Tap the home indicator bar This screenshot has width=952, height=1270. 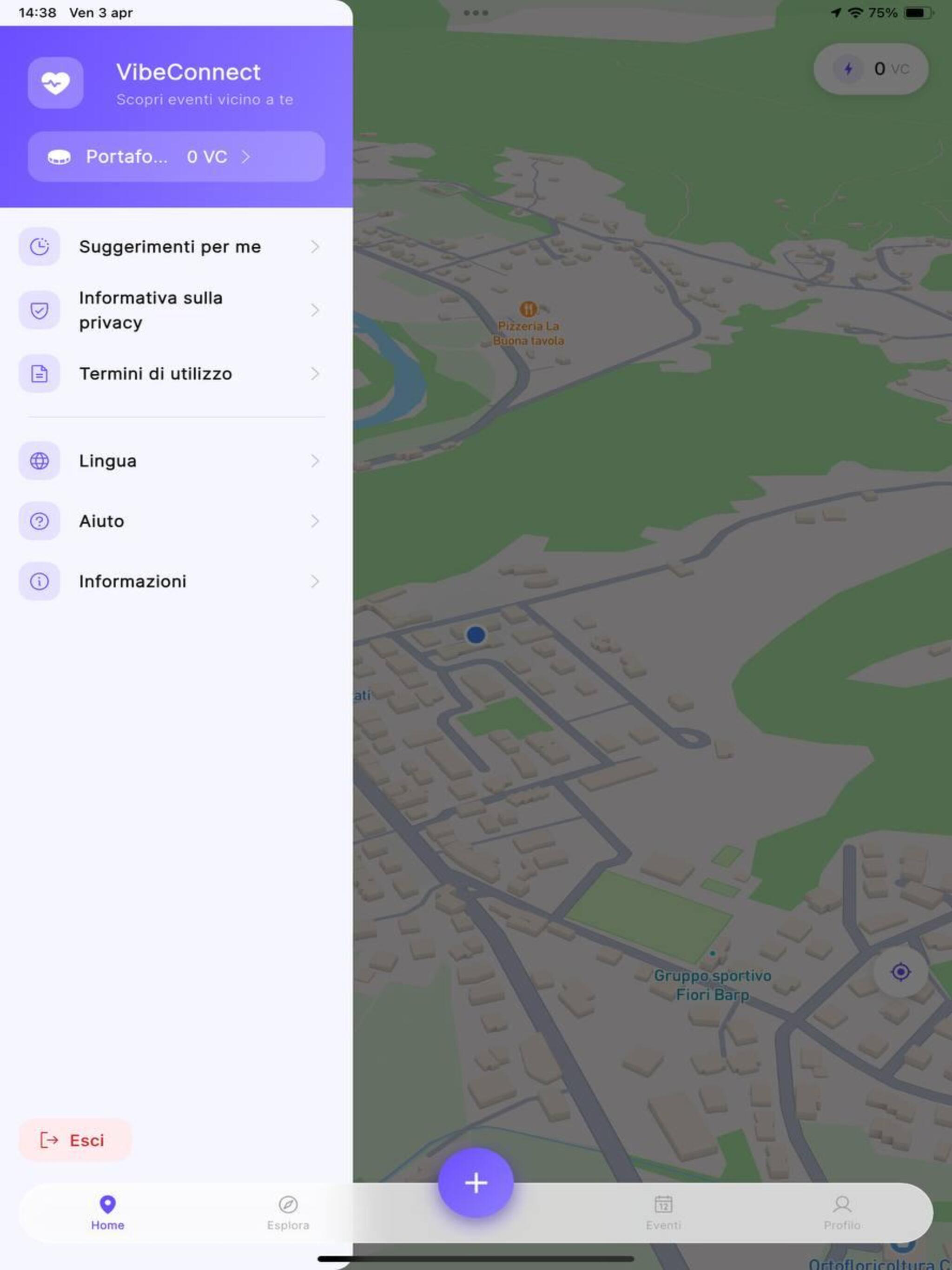pos(476,1258)
